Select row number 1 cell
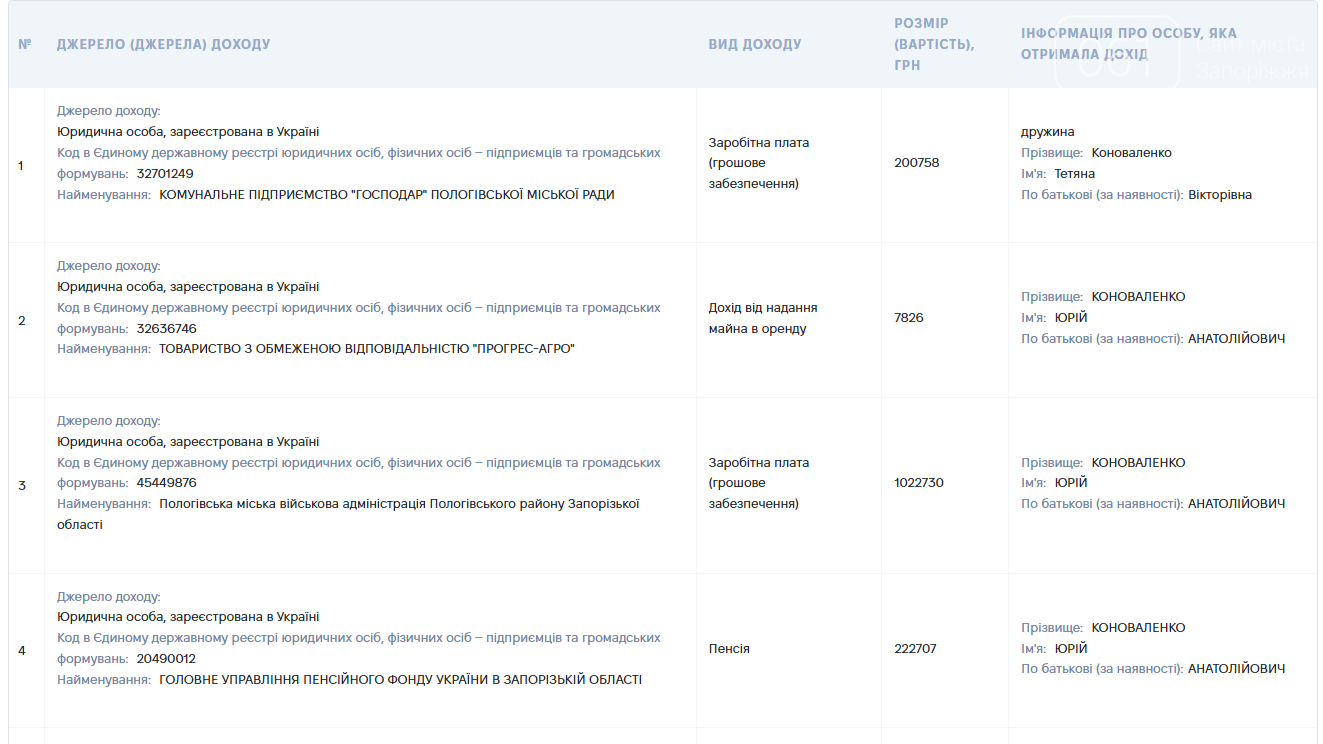The height and width of the screenshot is (744, 1323). 22,165
